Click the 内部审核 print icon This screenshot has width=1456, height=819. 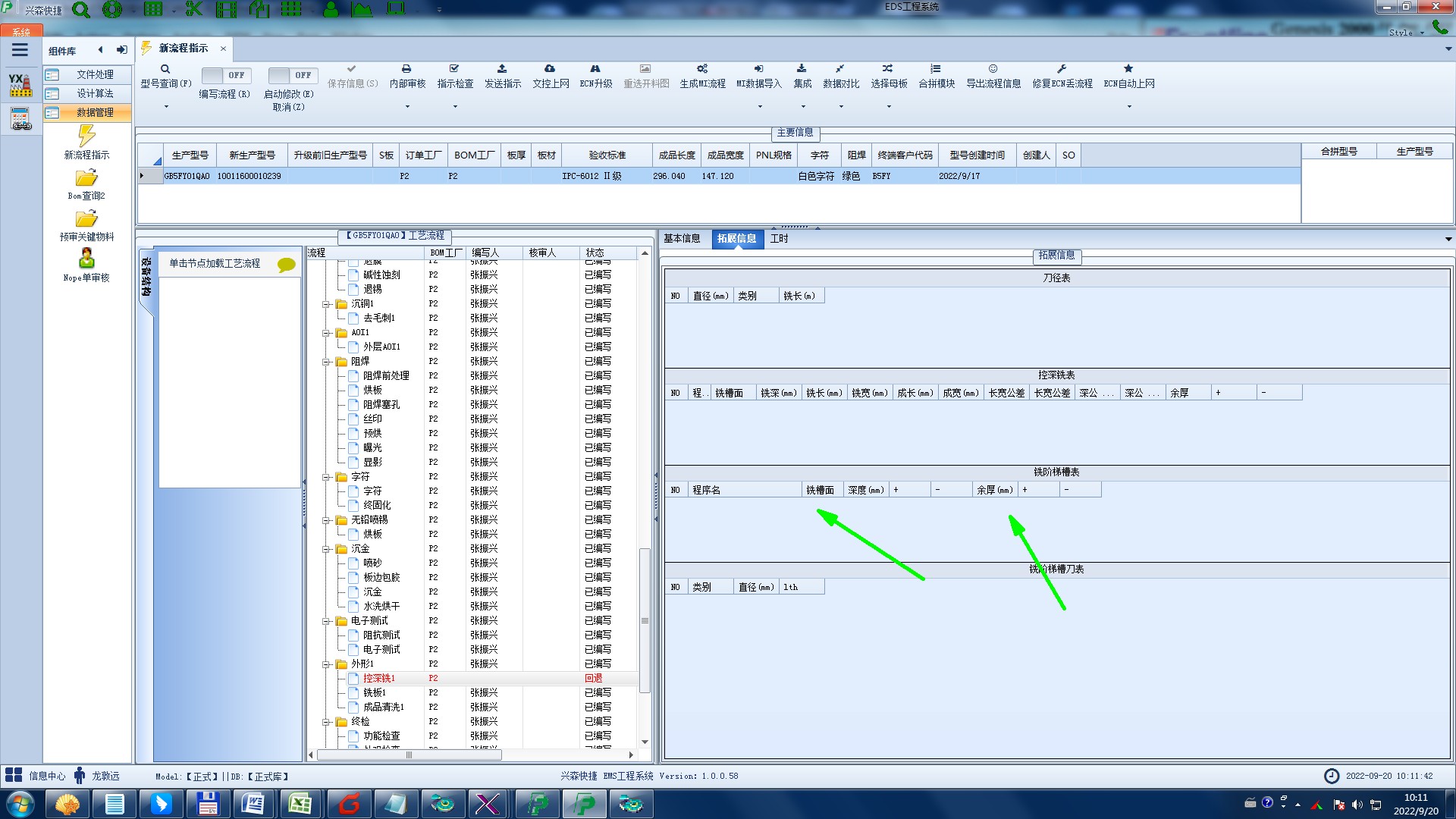[x=406, y=69]
